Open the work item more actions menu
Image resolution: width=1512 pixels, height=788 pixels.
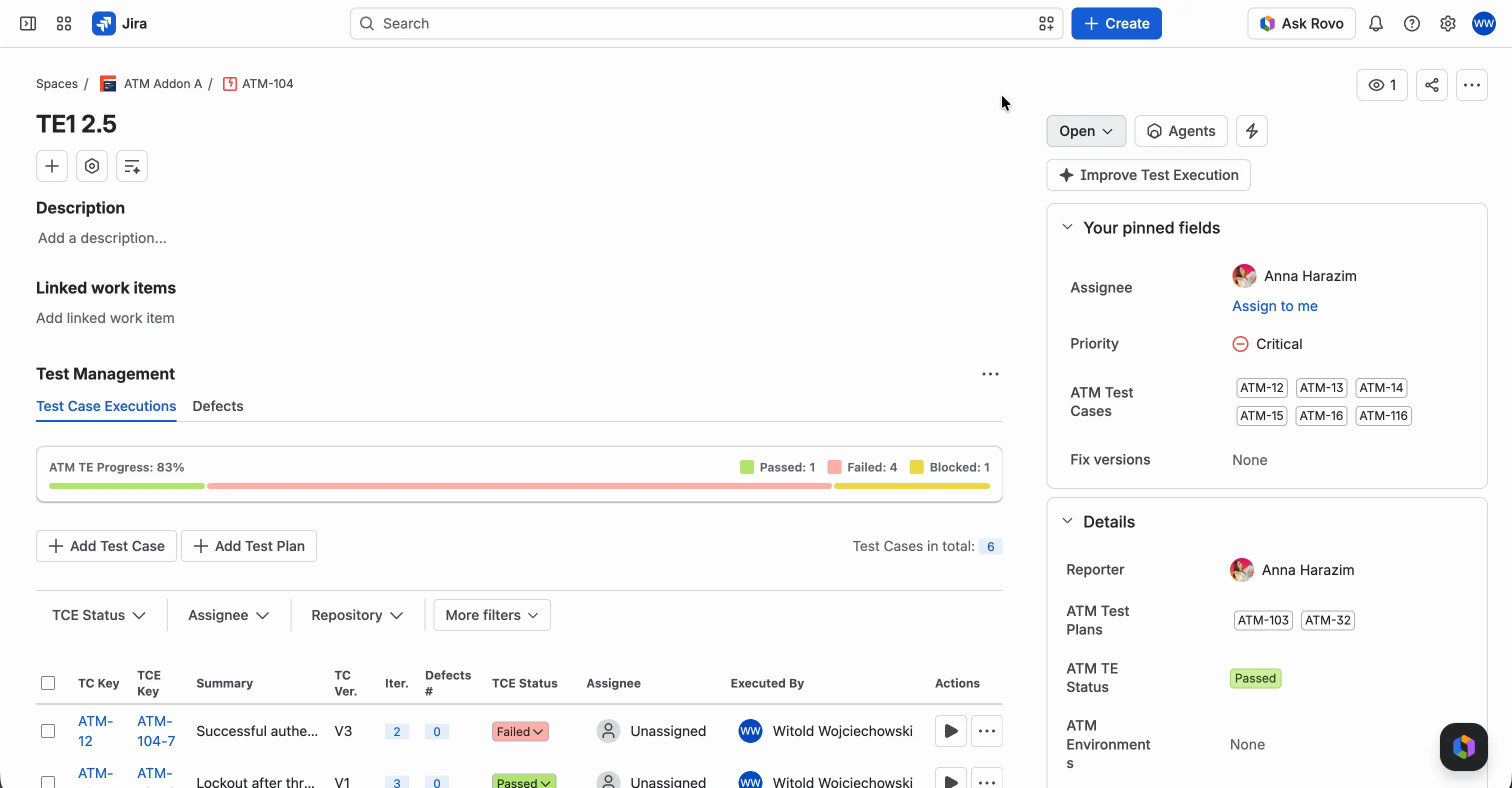(1471, 85)
